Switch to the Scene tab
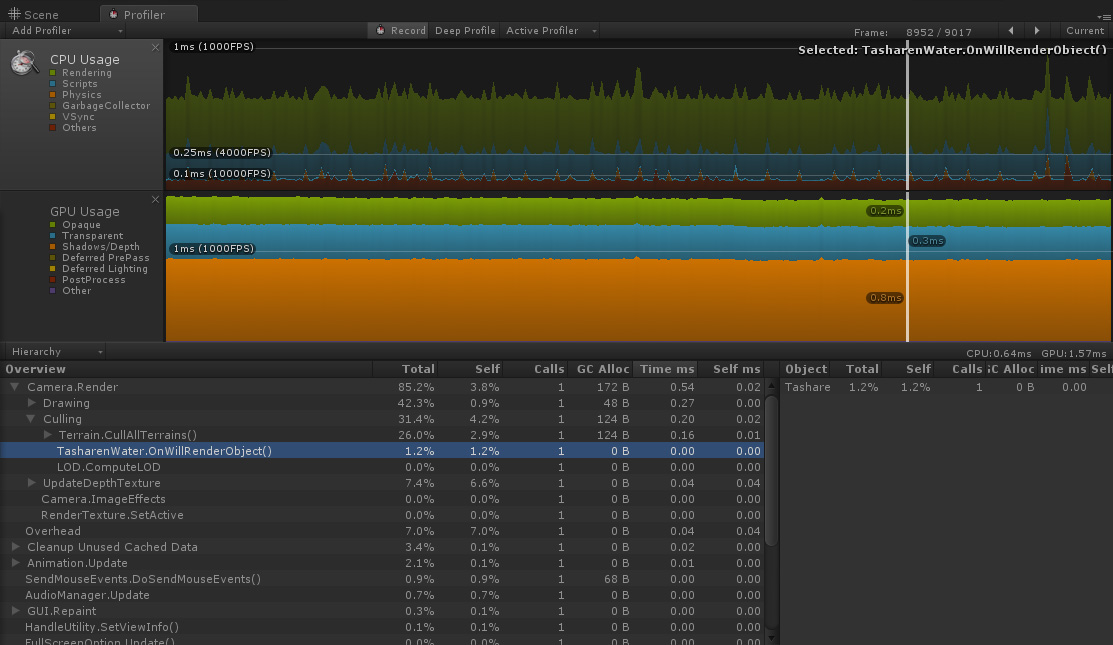1113x645 pixels. point(34,15)
